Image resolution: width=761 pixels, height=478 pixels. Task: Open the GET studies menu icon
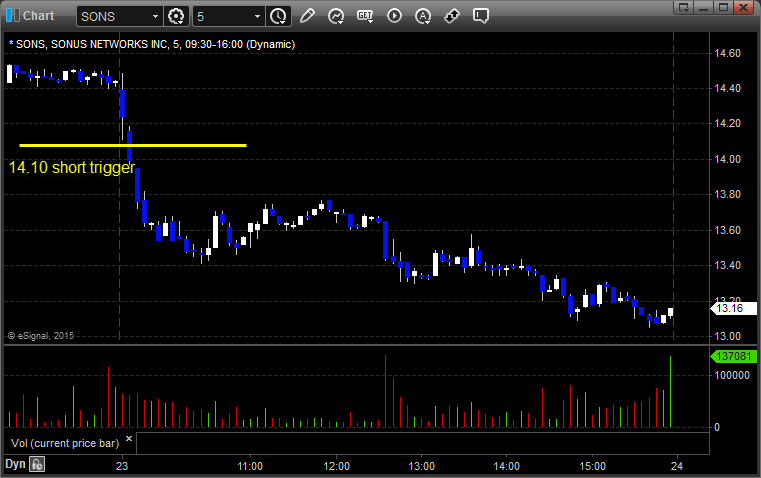tap(365, 16)
